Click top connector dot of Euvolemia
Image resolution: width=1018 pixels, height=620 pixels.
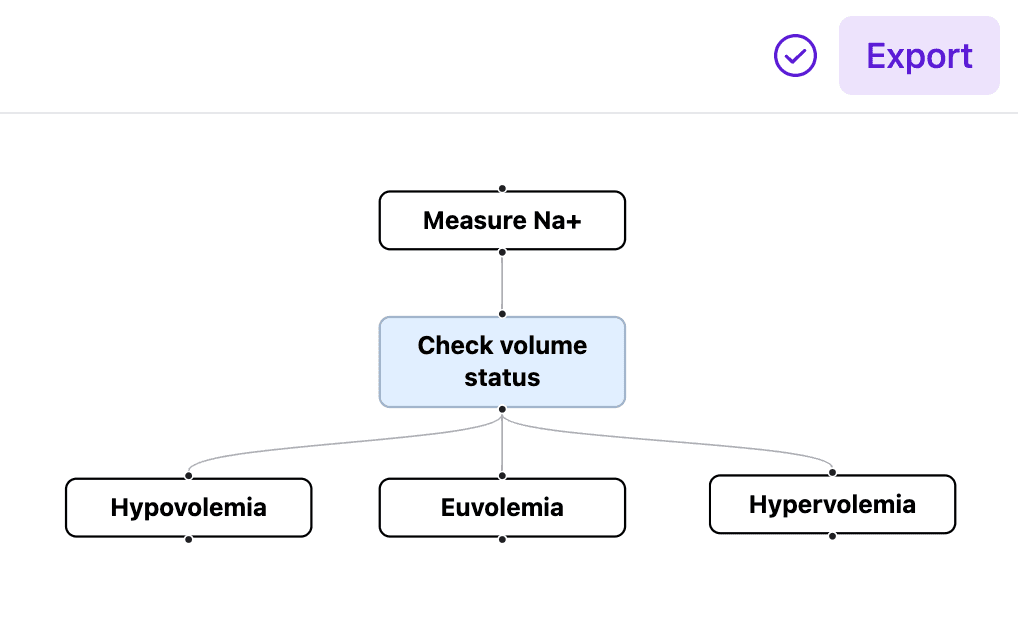(502, 476)
